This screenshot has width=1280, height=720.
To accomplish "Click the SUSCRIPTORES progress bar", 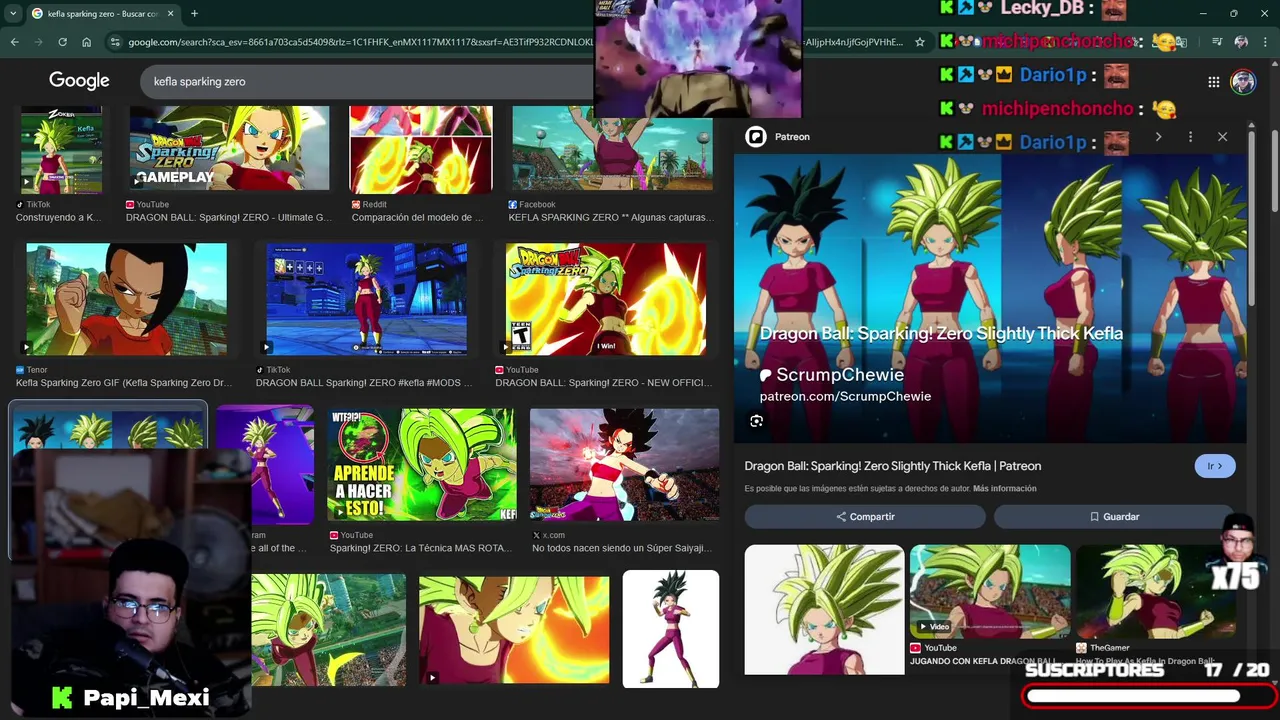I will pyautogui.click(x=1148, y=696).
